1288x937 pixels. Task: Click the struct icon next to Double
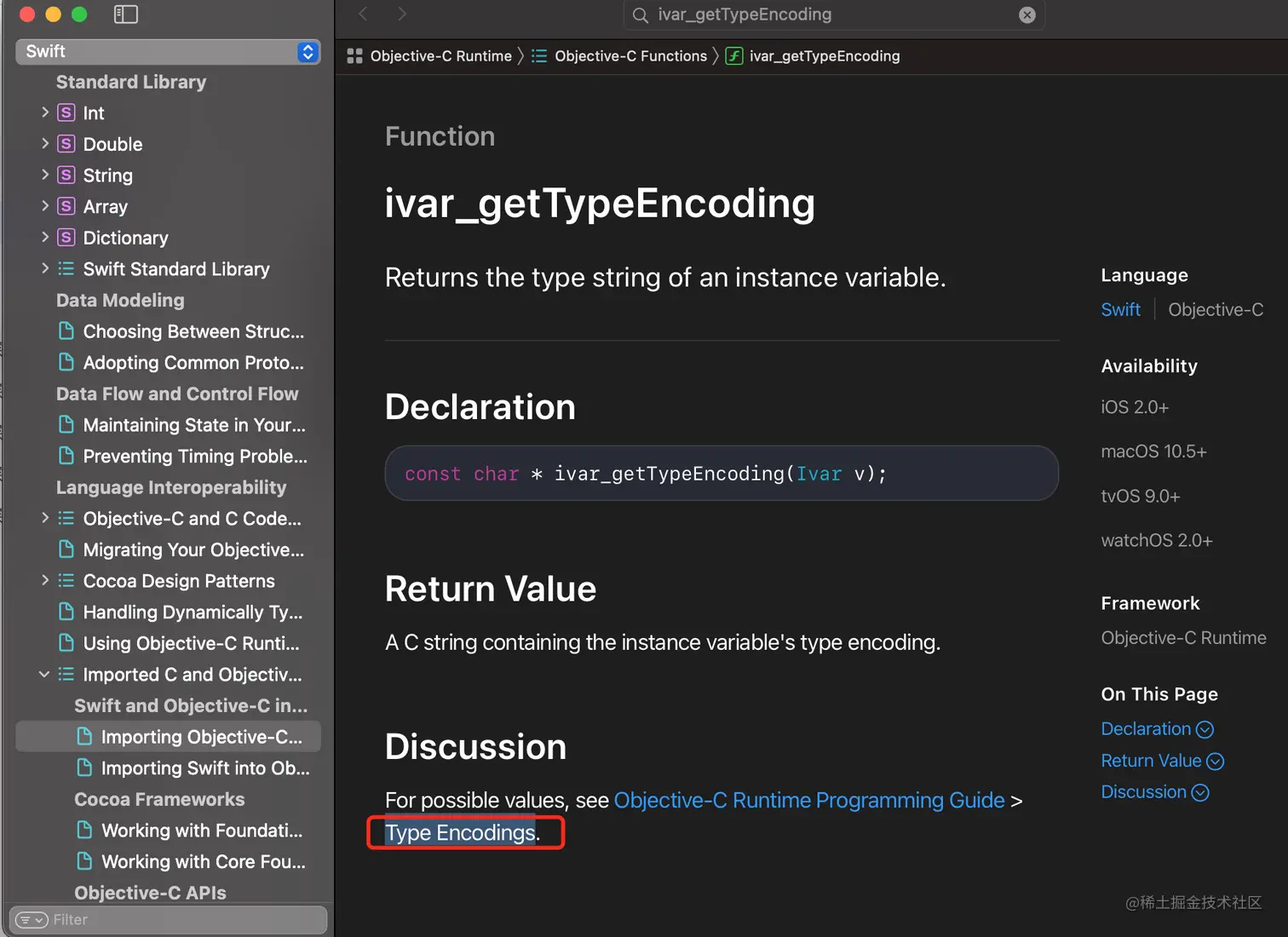click(66, 144)
